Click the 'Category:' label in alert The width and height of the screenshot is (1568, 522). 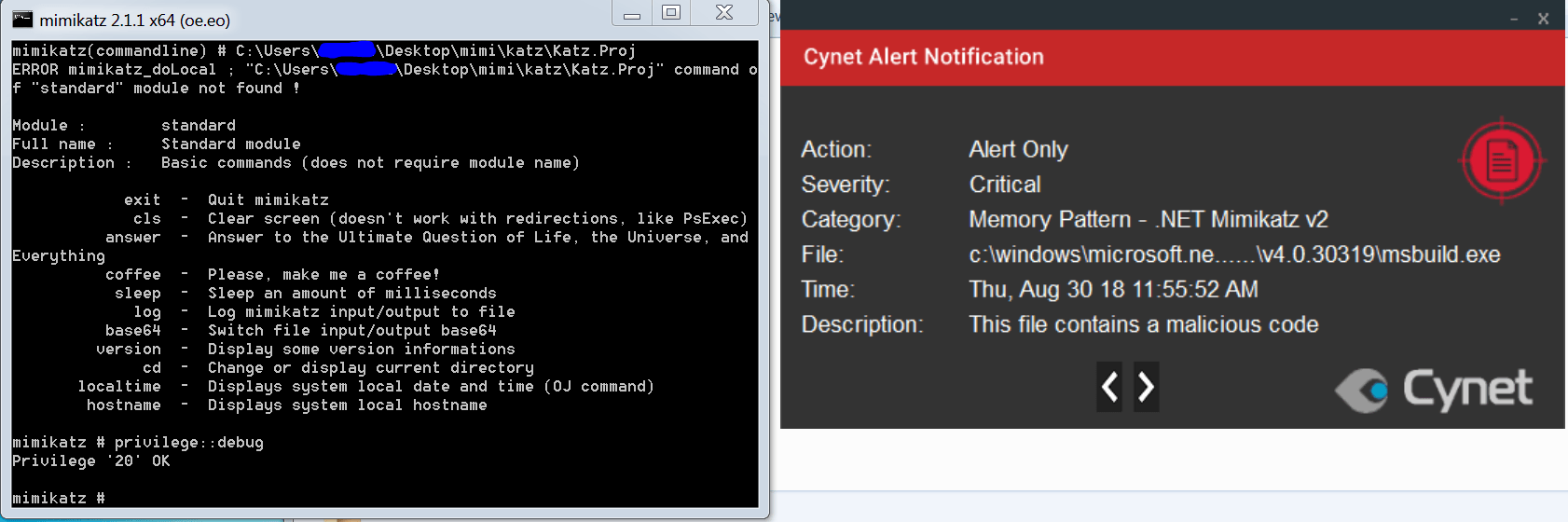(851, 219)
